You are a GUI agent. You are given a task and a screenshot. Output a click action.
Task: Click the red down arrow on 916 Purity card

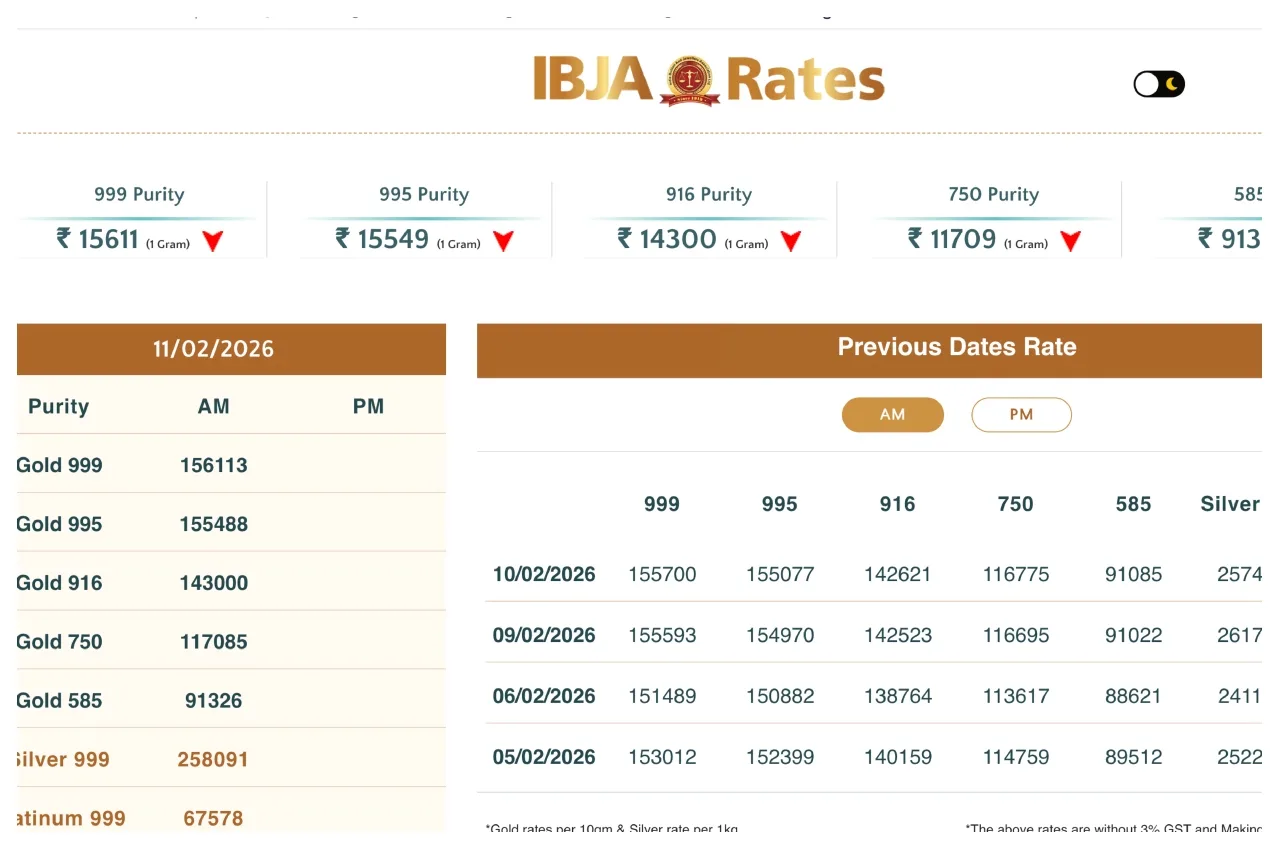[x=790, y=240]
